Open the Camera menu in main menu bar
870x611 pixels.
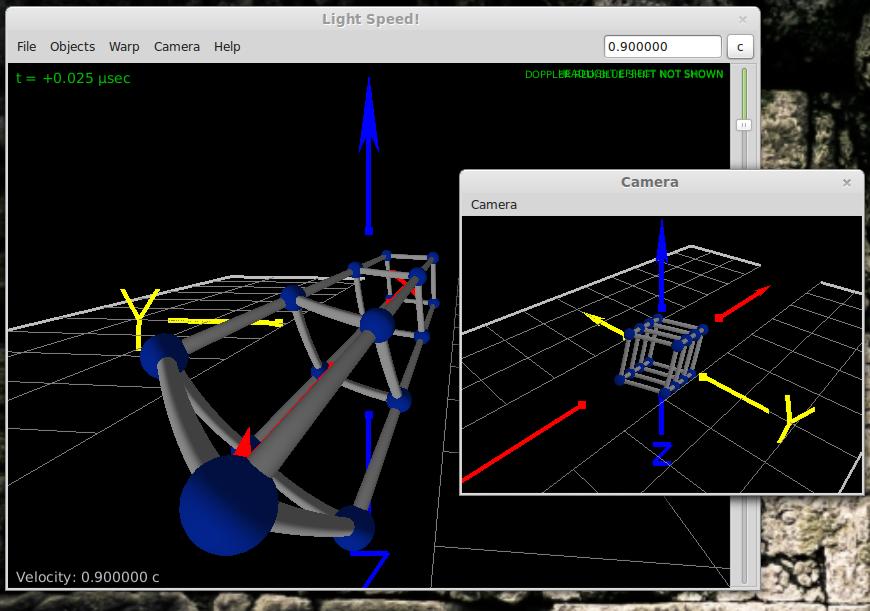point(176,46)
